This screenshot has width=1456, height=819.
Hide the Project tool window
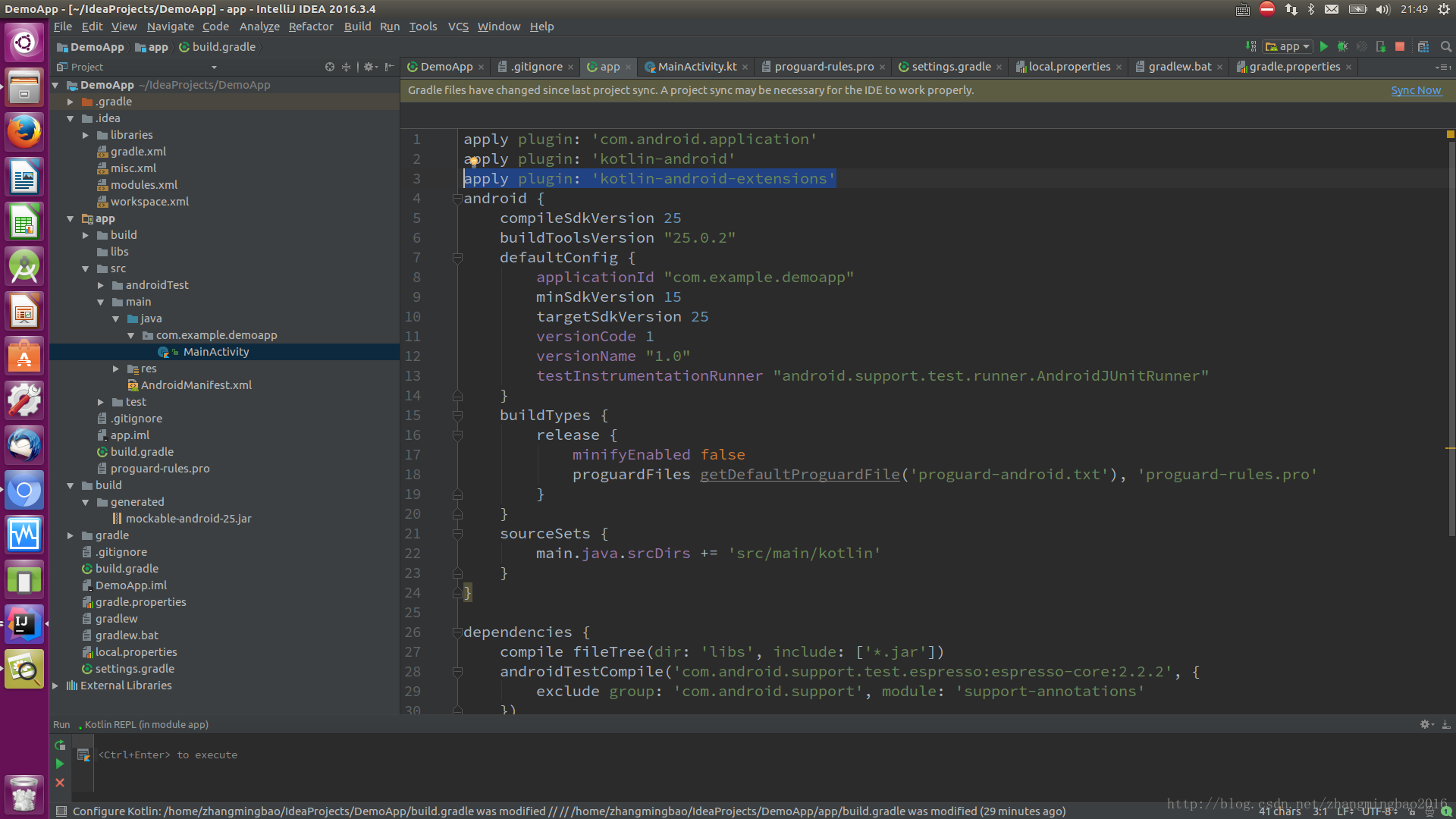point(389,67)
